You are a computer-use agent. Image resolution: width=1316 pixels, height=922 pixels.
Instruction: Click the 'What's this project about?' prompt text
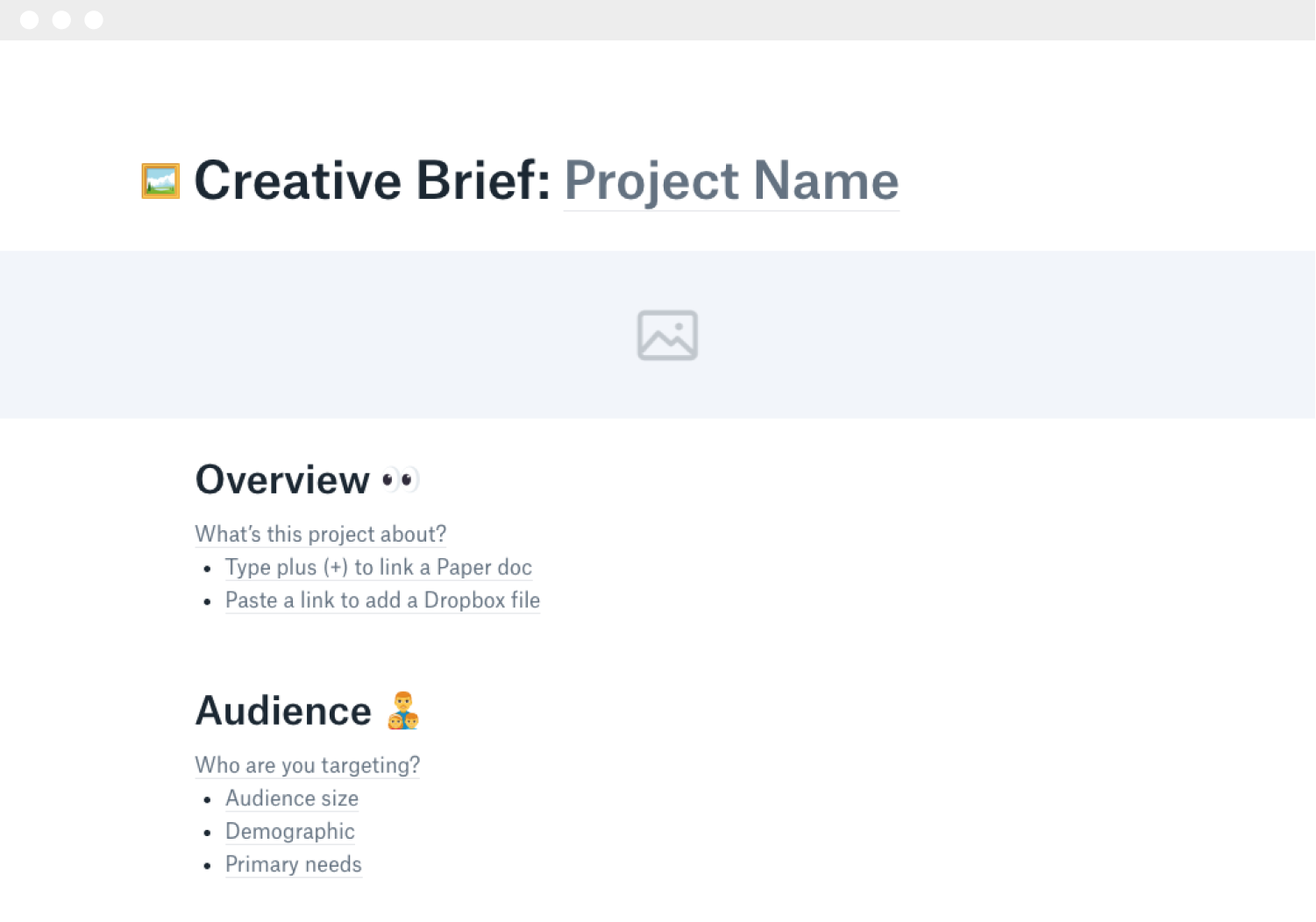(320, 535)
